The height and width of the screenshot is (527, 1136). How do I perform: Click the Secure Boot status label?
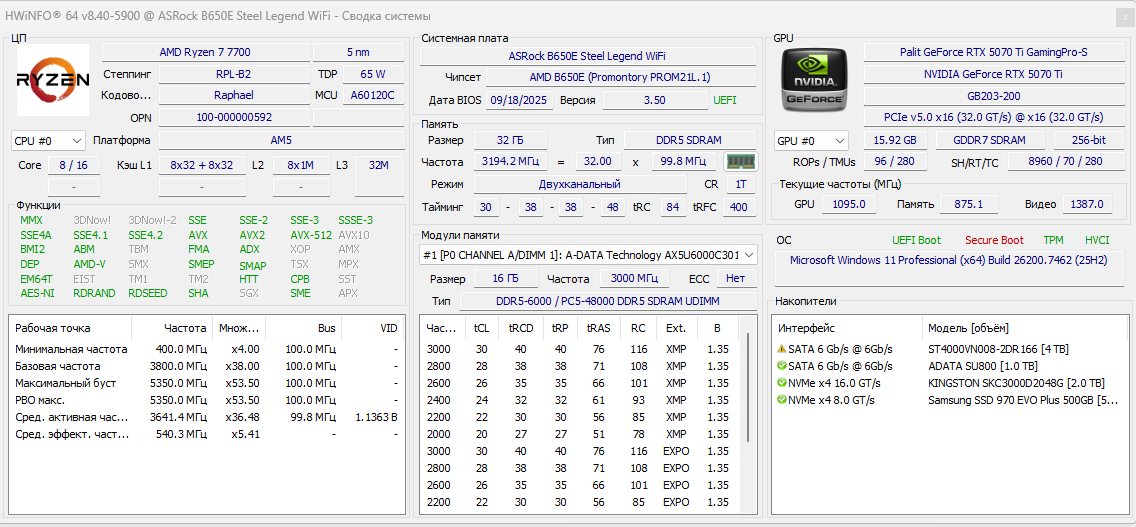994,240
